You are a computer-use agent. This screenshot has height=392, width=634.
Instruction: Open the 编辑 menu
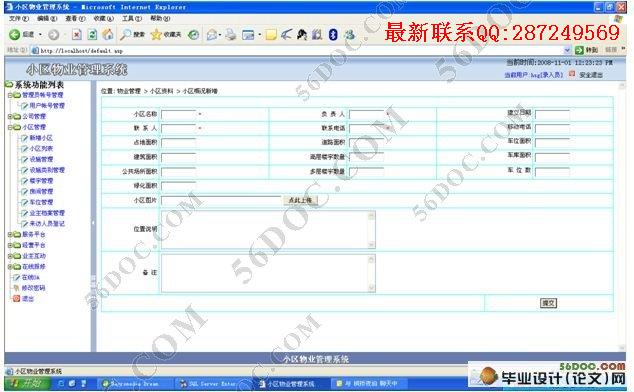(47, 19)
